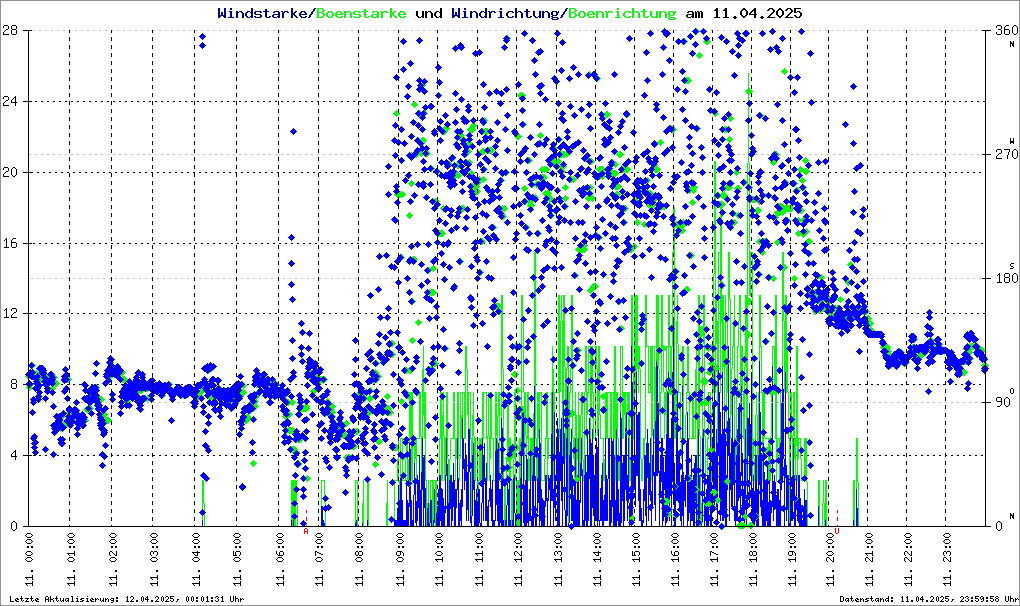1020x606 pixels.
Task: Click the 'Datenstand' timestamp text
Action: pos(928,599)
